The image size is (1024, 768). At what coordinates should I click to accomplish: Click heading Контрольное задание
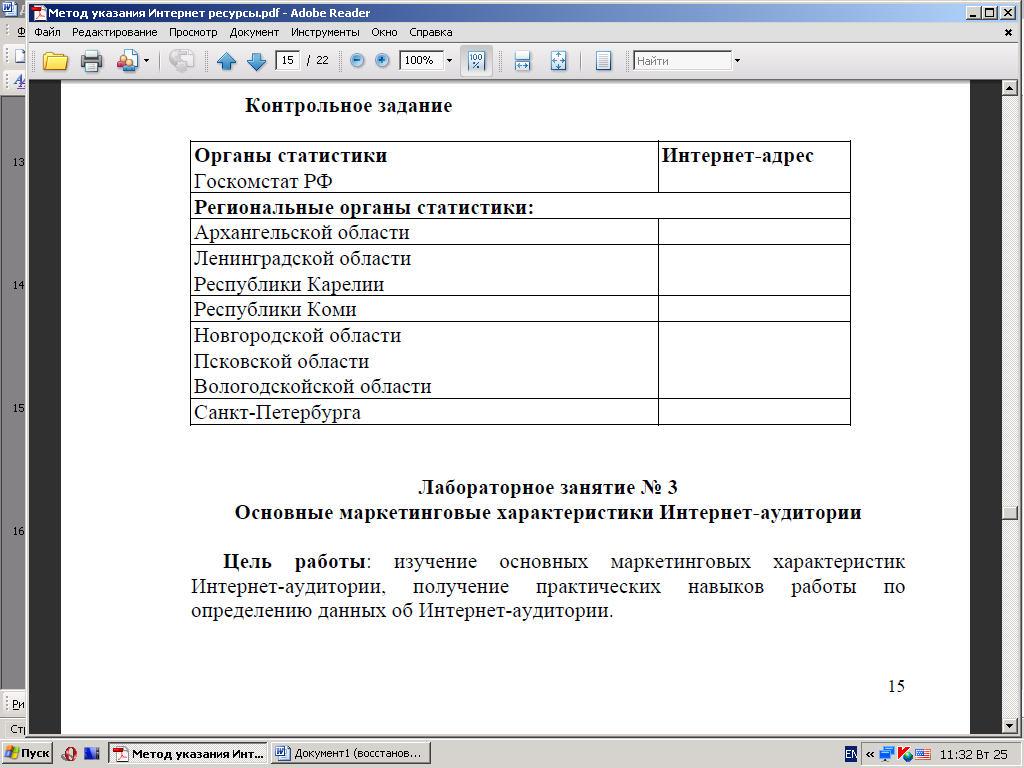348,105
